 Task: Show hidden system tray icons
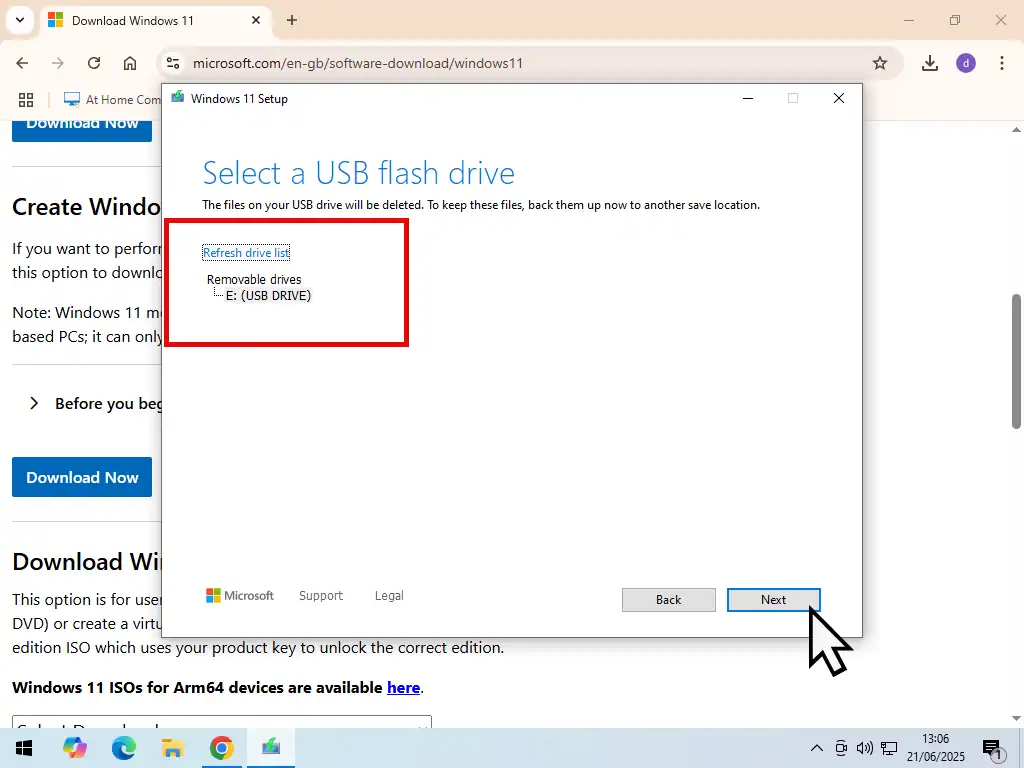point(816,748)
